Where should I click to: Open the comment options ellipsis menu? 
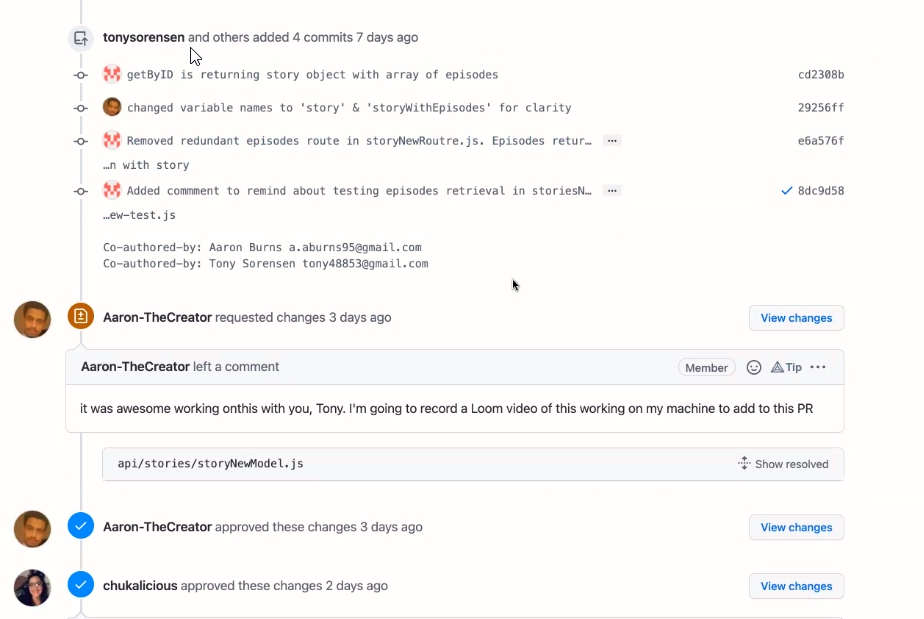click(x=818, y=367)
